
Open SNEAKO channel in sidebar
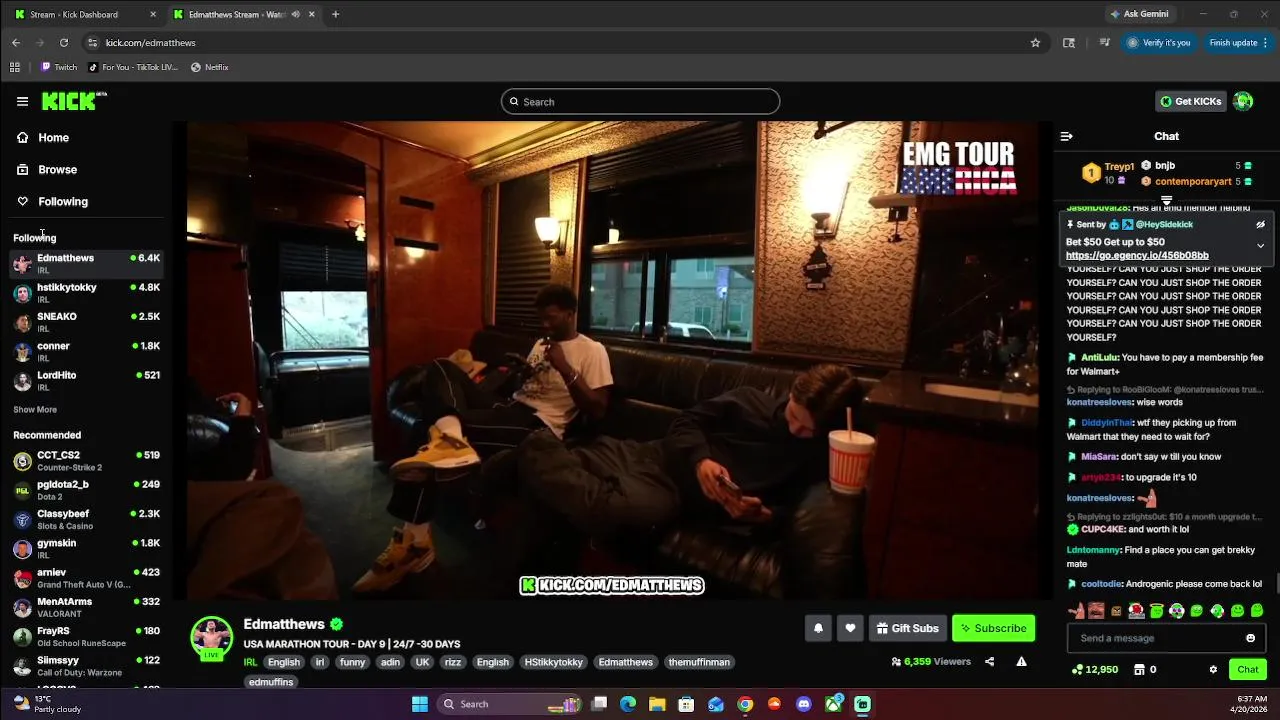(85, 322)
